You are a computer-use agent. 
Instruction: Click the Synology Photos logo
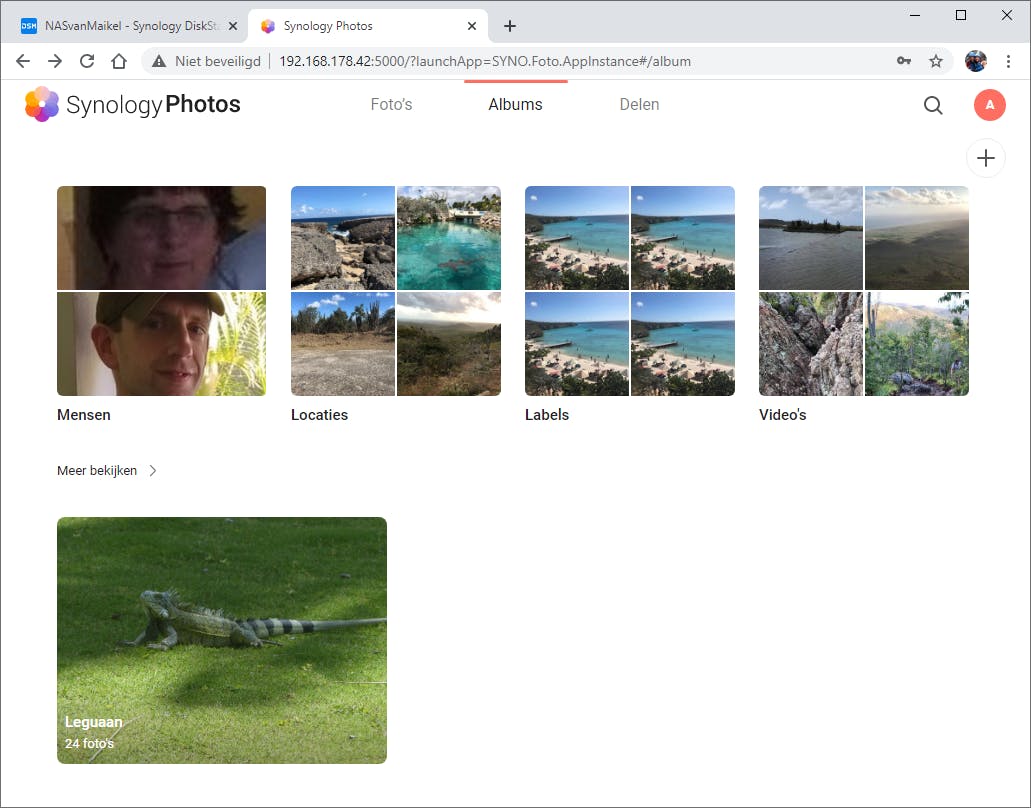tap(133, 104)
